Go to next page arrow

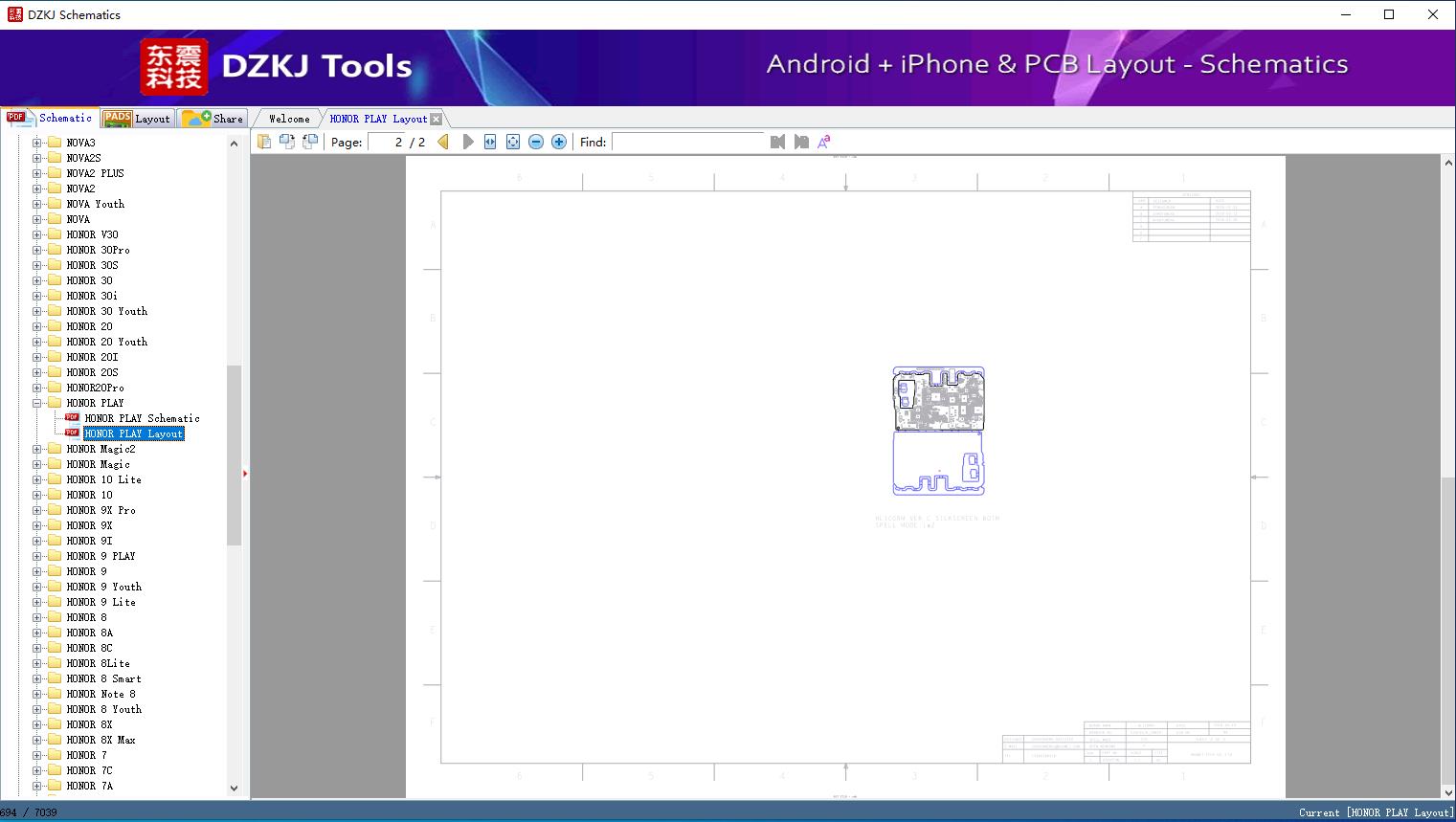pos(468,142)
